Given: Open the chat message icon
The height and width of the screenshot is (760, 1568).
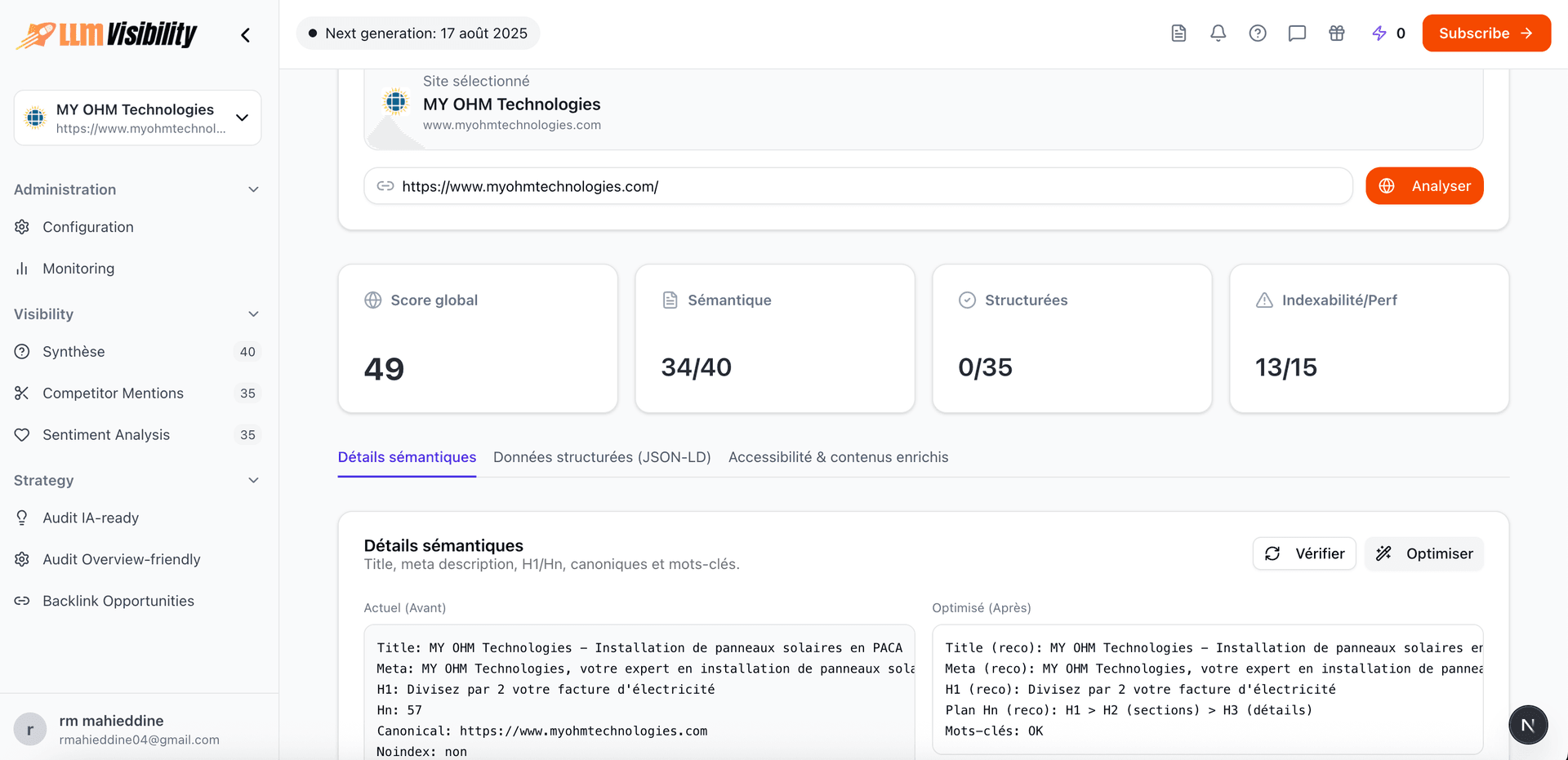Looking at the screenshot, I should 1297,33.
